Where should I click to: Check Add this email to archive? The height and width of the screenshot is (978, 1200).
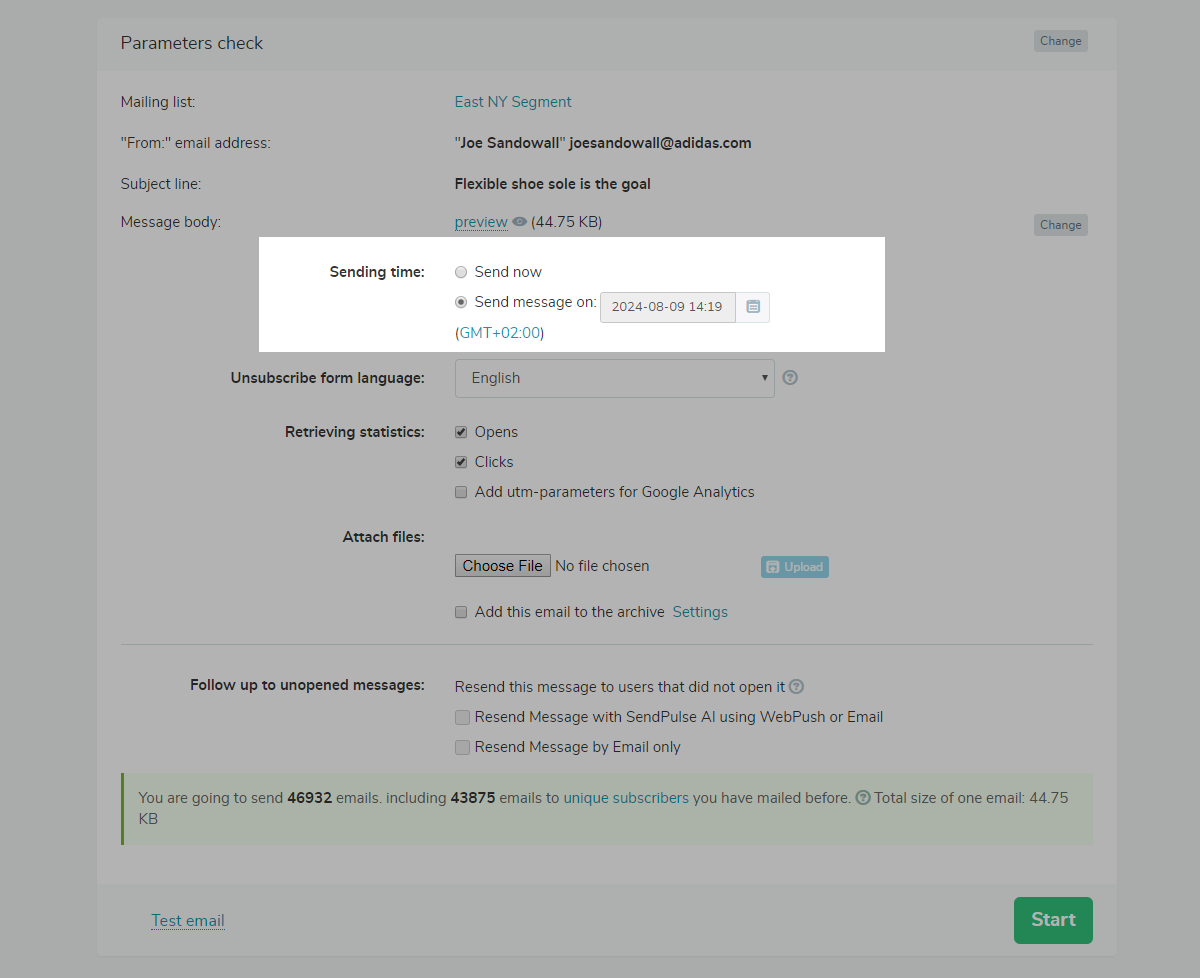coord(461,612)
